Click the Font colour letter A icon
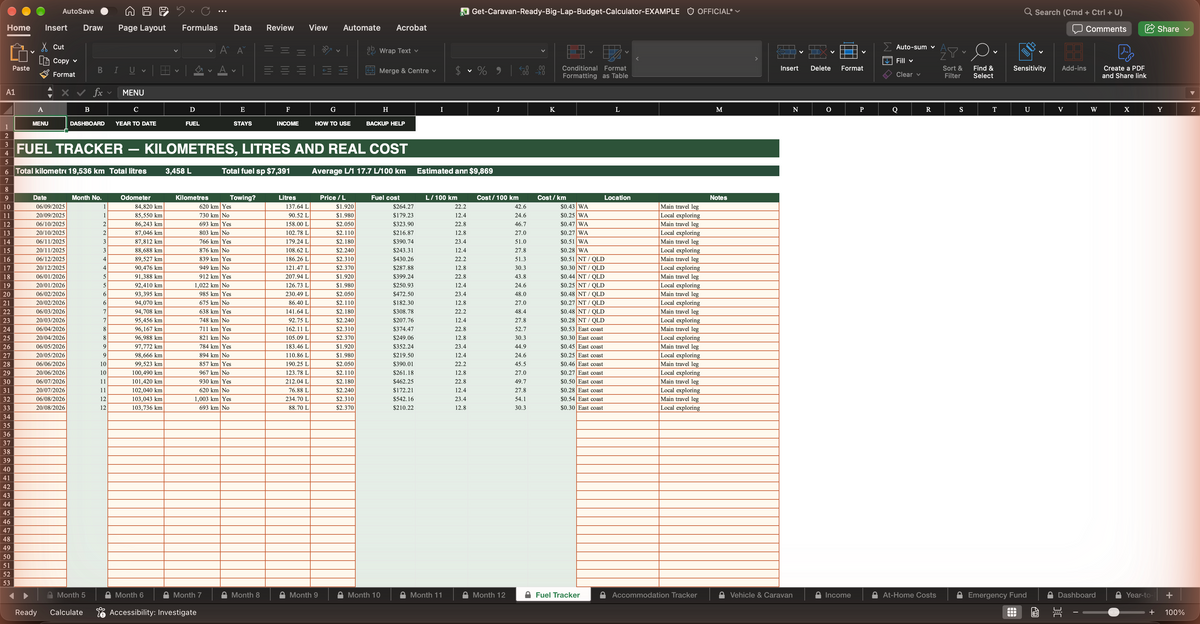 click(x=224, y=71)
